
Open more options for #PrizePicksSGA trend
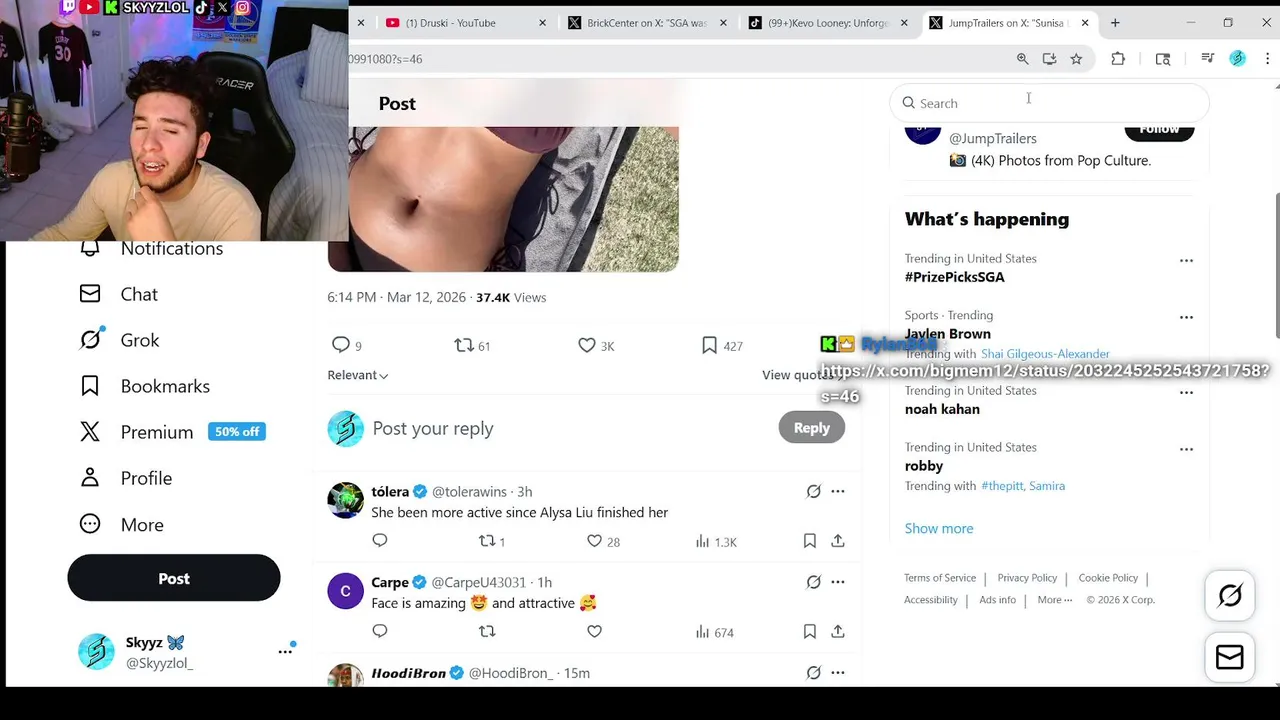(x=1186, y=260)
